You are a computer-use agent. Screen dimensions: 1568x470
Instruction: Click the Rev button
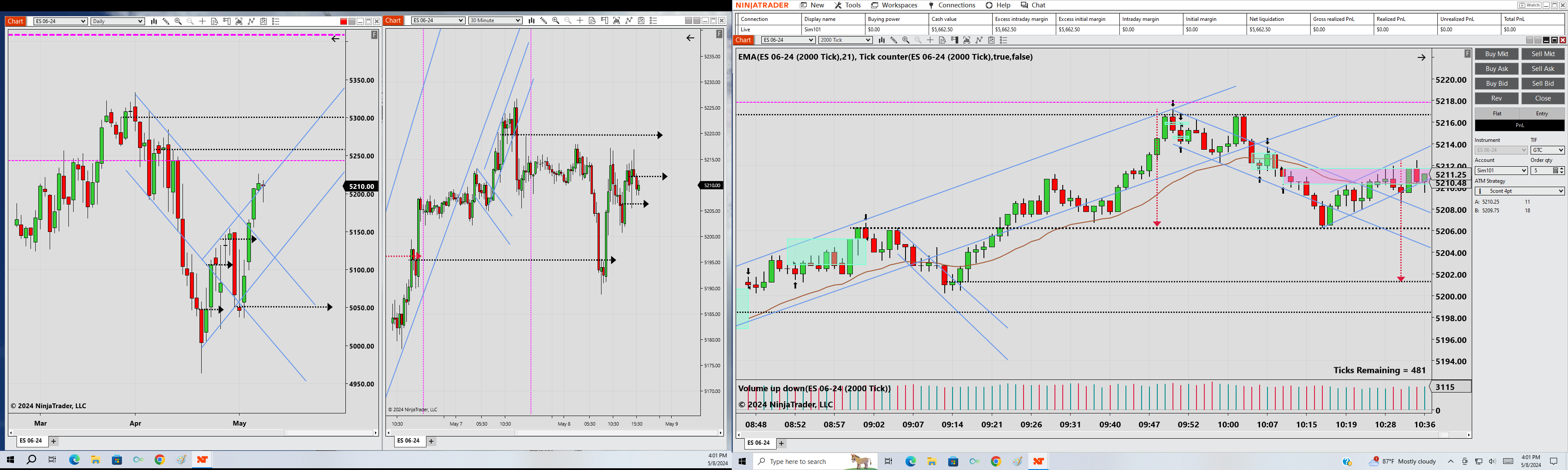(1497, 98)
